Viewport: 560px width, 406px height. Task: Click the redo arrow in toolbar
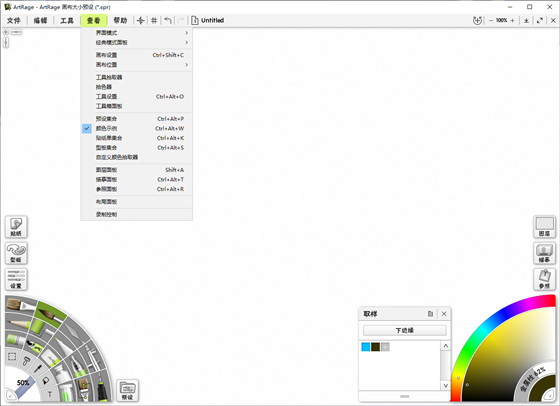pos(181,20)
